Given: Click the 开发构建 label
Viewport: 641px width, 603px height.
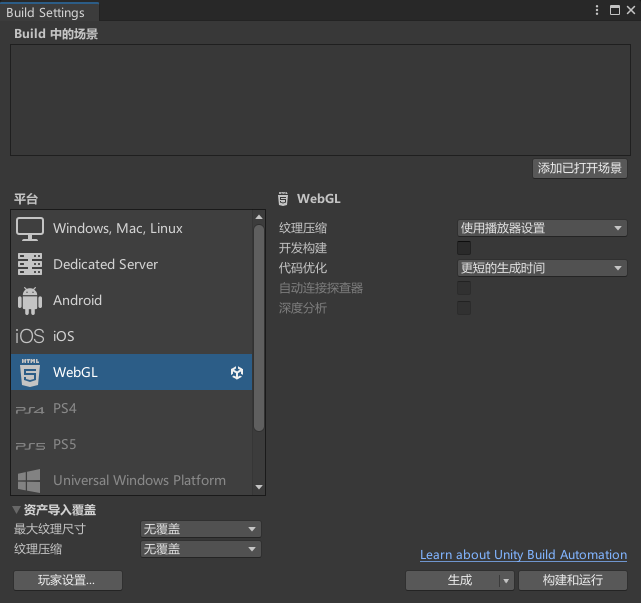Looking at the screenshot, I should click(303, 248).
